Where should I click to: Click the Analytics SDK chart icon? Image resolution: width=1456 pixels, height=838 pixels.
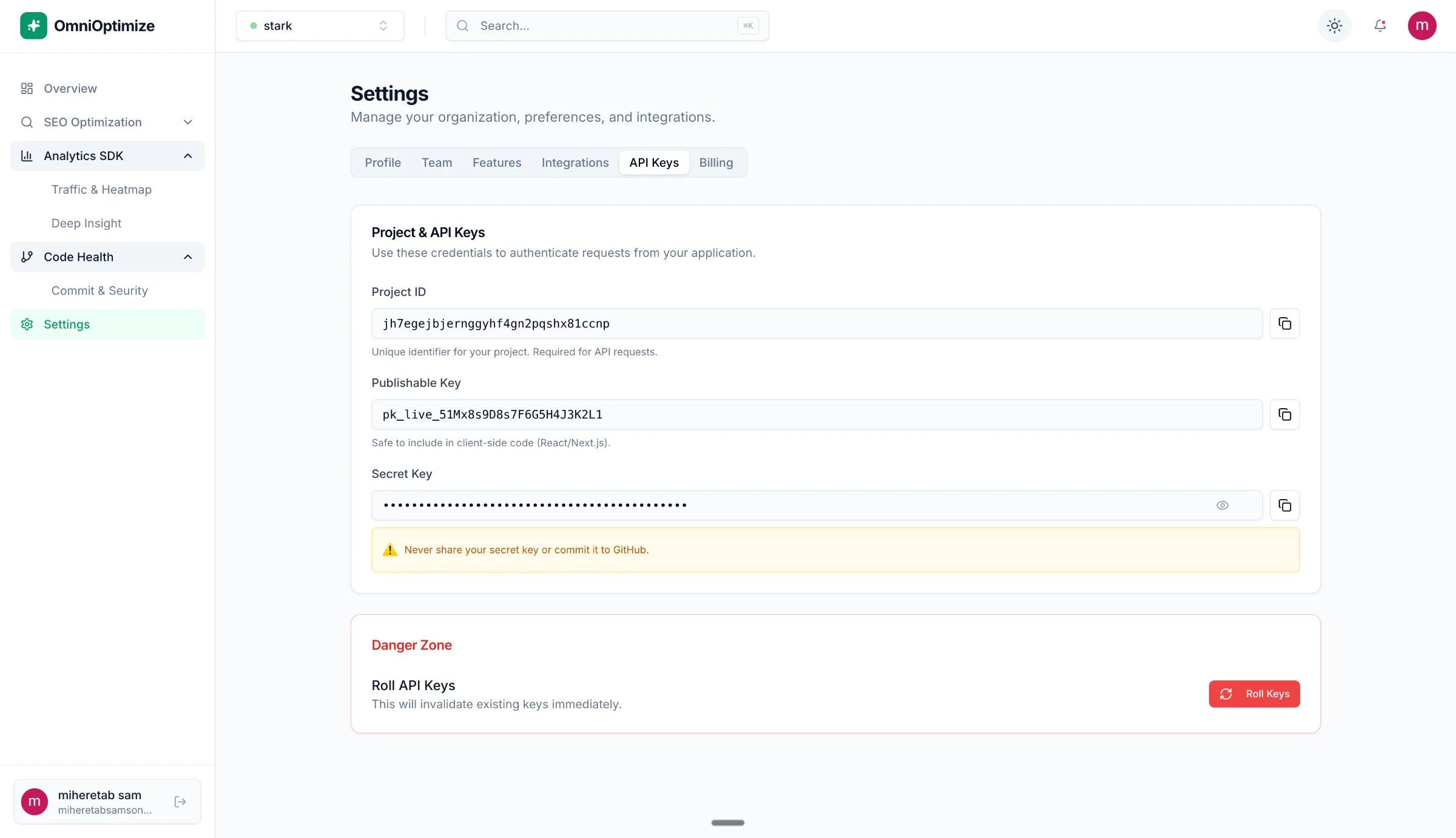(x=27, y=156)
